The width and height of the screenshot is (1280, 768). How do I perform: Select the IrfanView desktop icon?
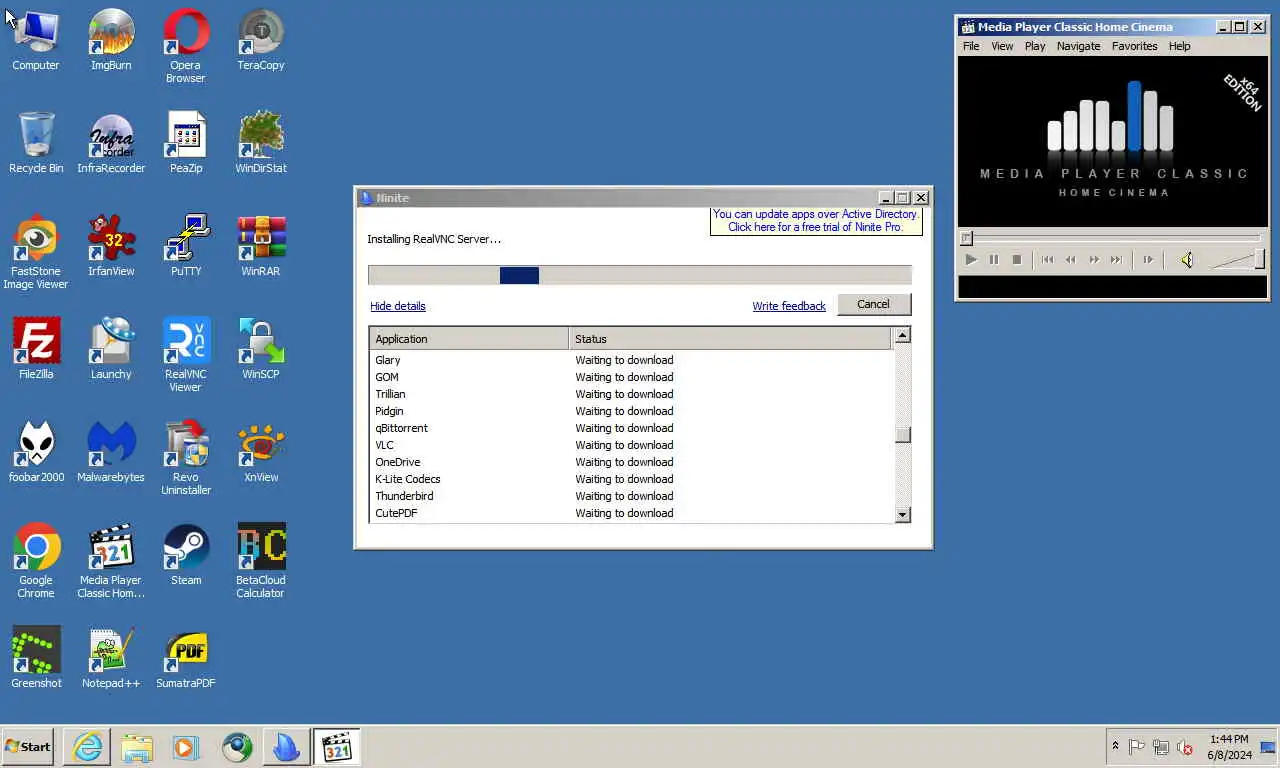click(111, 246)
